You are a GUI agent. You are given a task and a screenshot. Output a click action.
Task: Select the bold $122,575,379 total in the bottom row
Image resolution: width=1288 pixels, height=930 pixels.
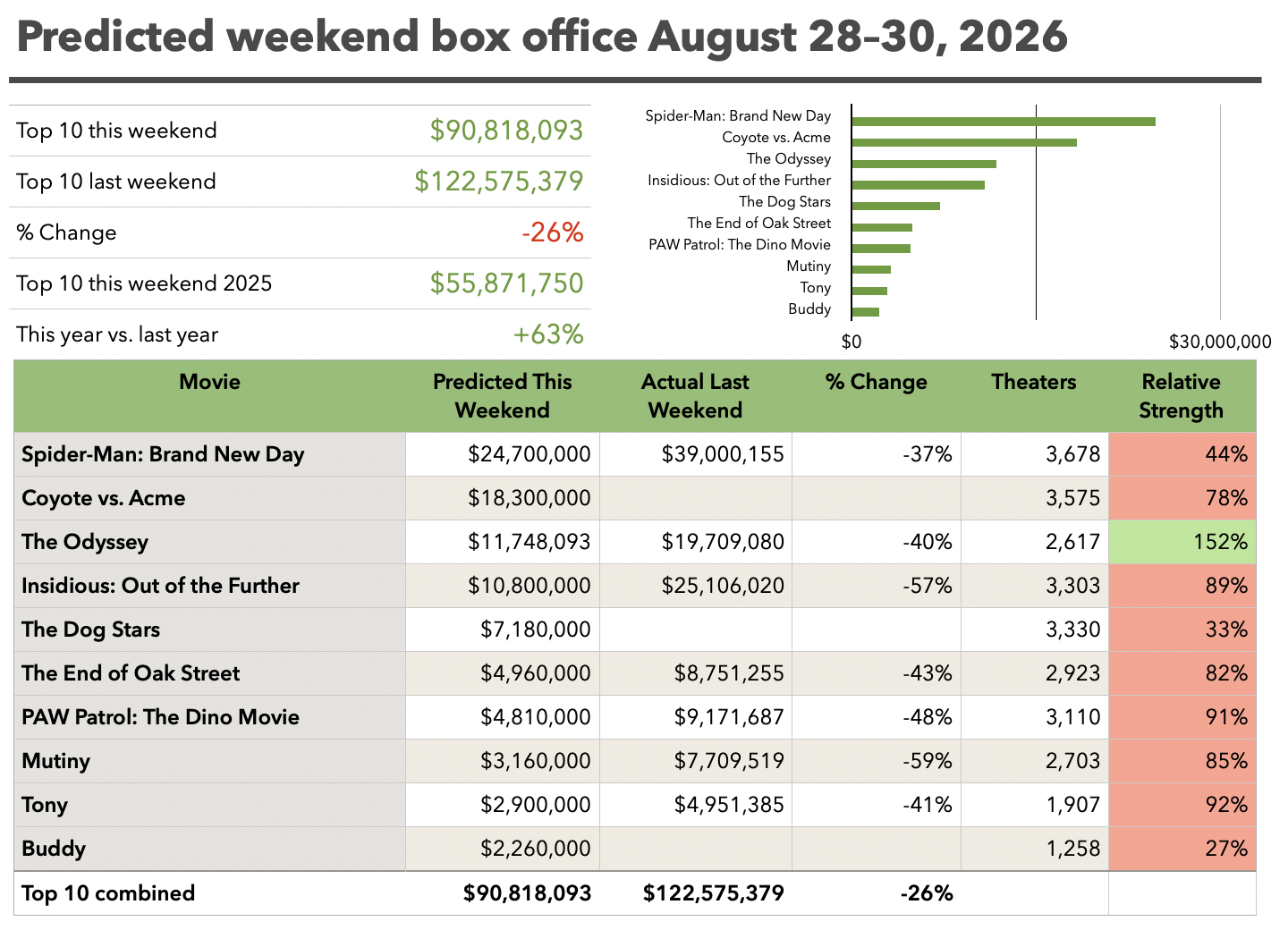click(x=714, y=893)
